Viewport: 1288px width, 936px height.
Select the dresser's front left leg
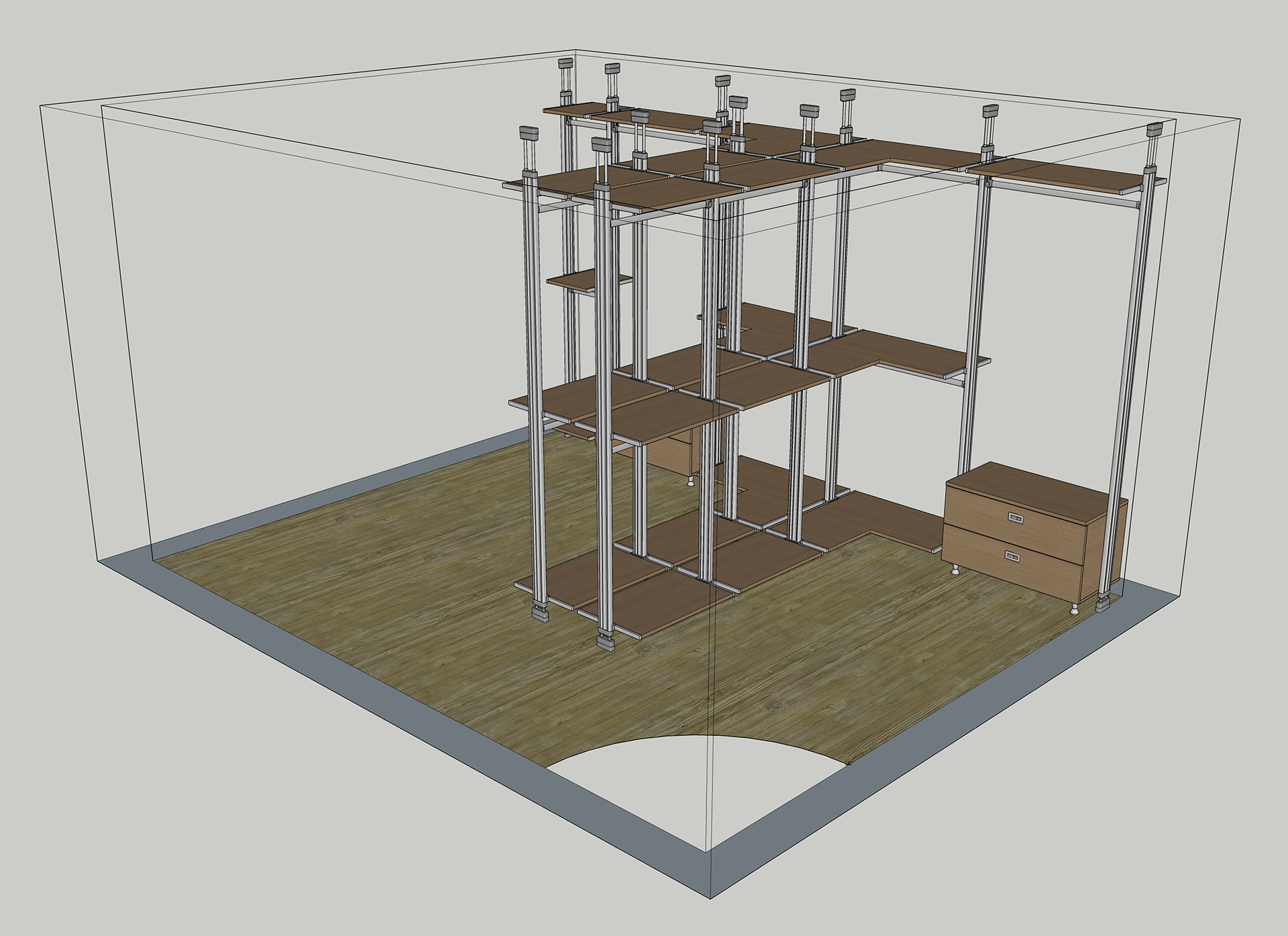[x=955, y=571]
